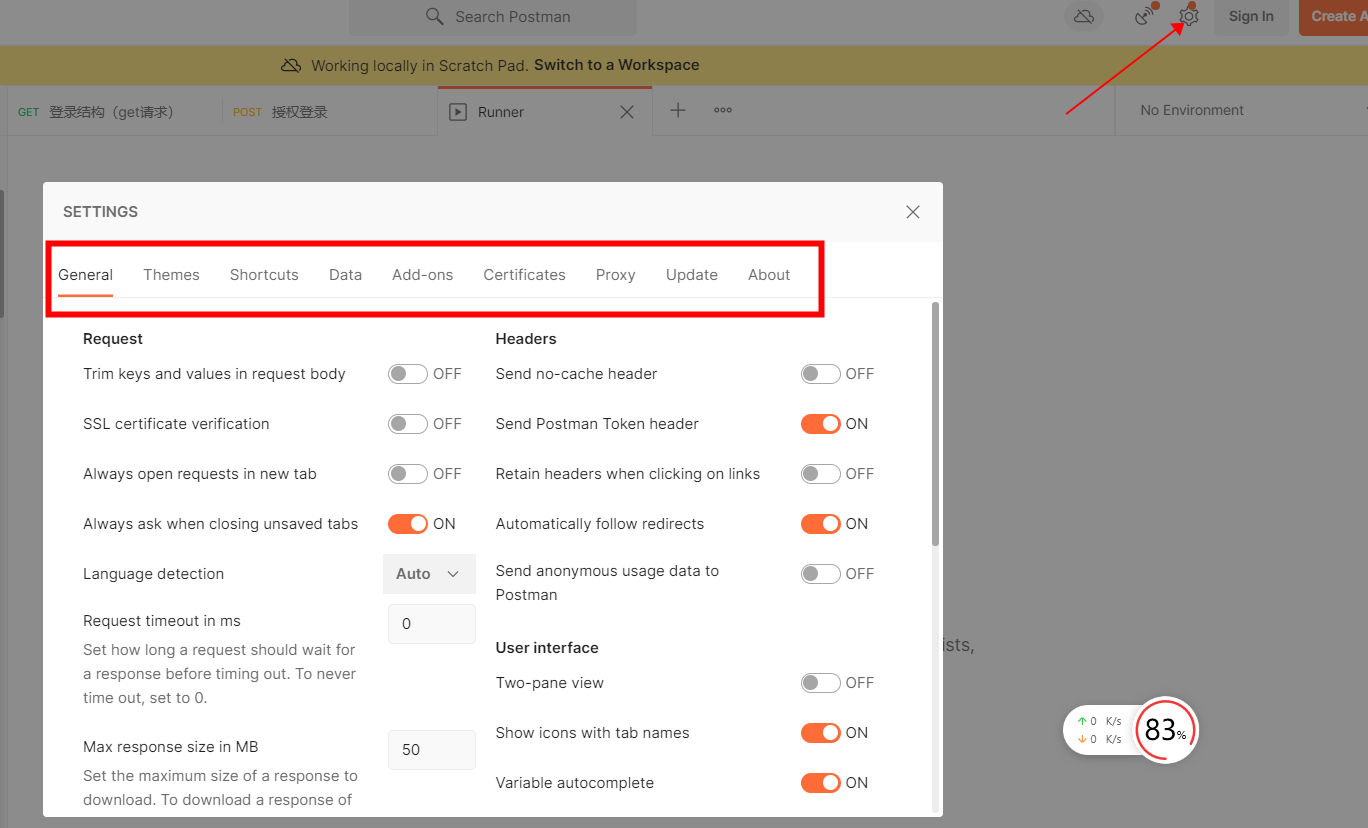Open the POST 授权登录 request tab

pos(330,112)
